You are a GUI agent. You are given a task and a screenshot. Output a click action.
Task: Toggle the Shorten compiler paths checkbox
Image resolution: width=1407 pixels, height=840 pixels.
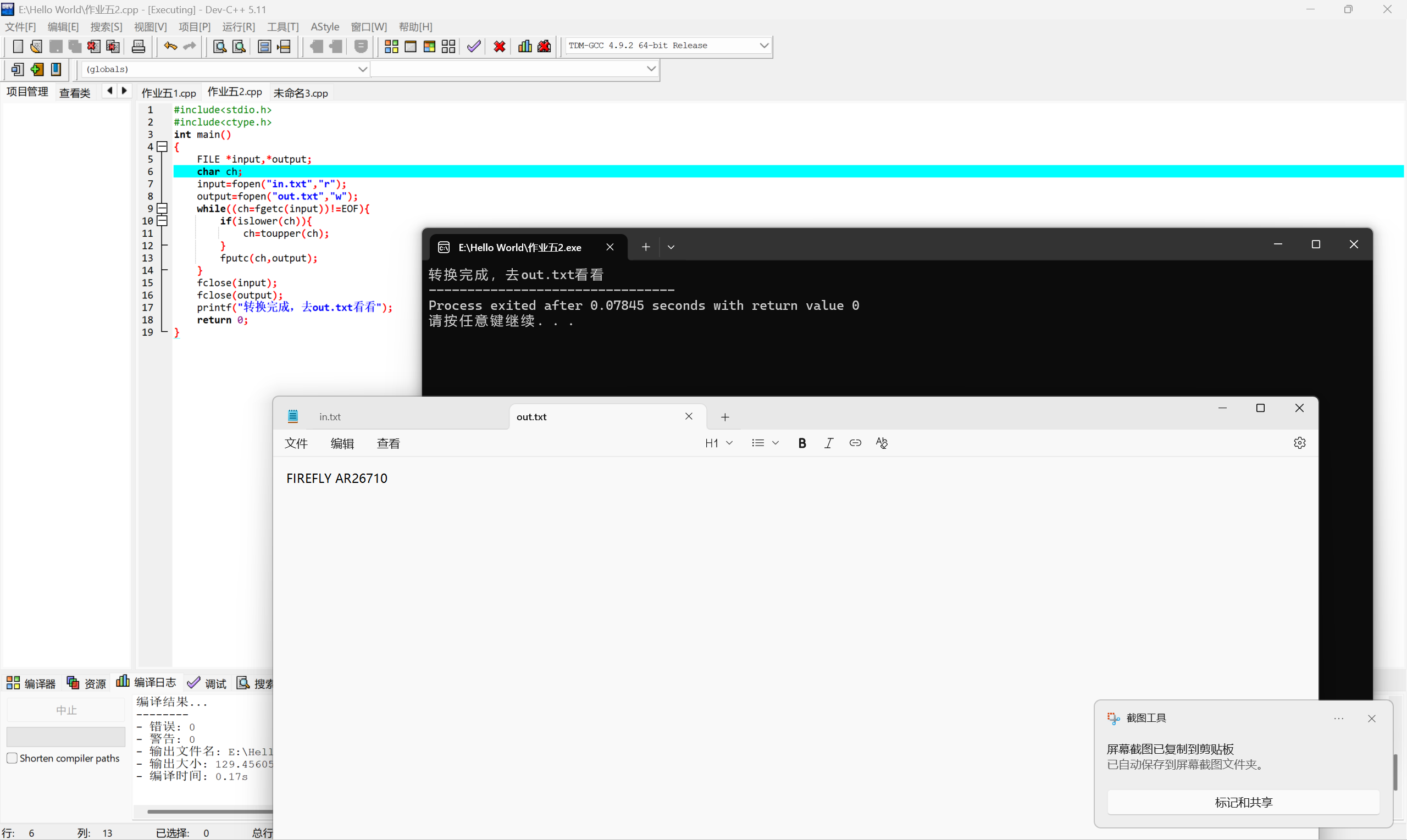coord(12,758)
